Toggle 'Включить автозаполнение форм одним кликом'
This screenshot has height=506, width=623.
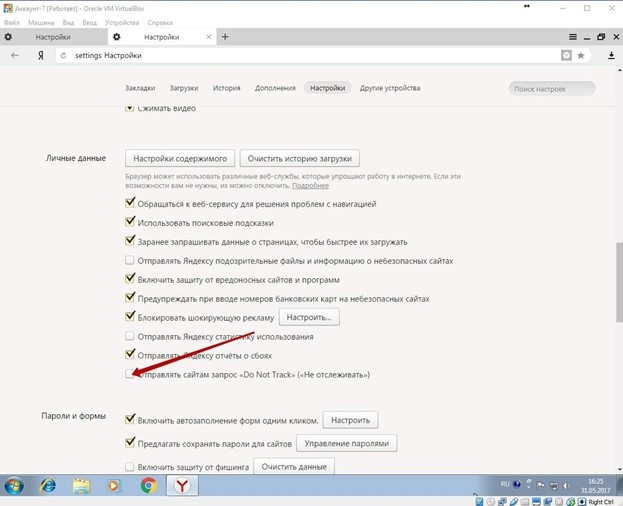click(x=130, y=419)
